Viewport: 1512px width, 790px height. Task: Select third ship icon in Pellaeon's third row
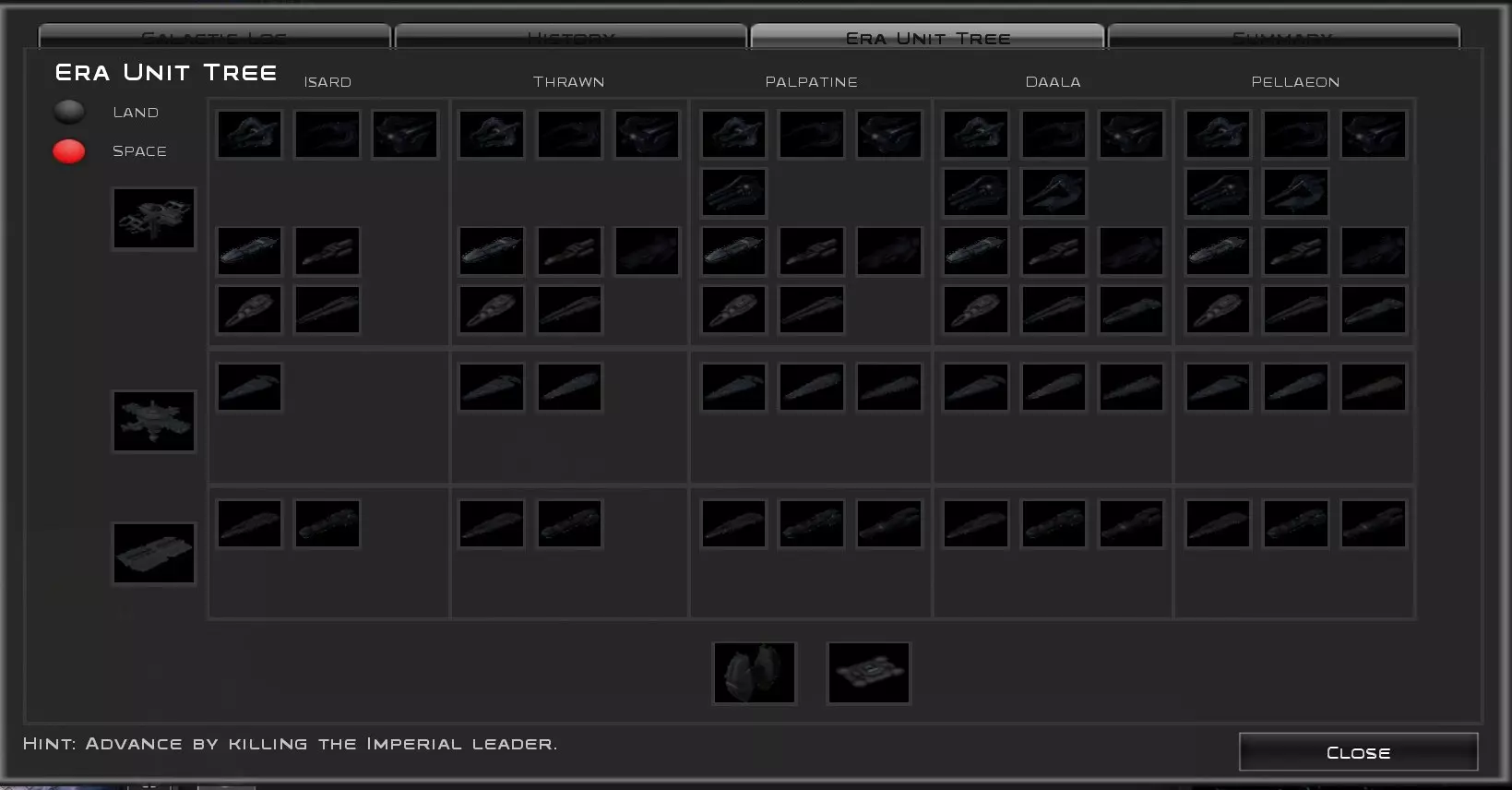point(1373,251)
